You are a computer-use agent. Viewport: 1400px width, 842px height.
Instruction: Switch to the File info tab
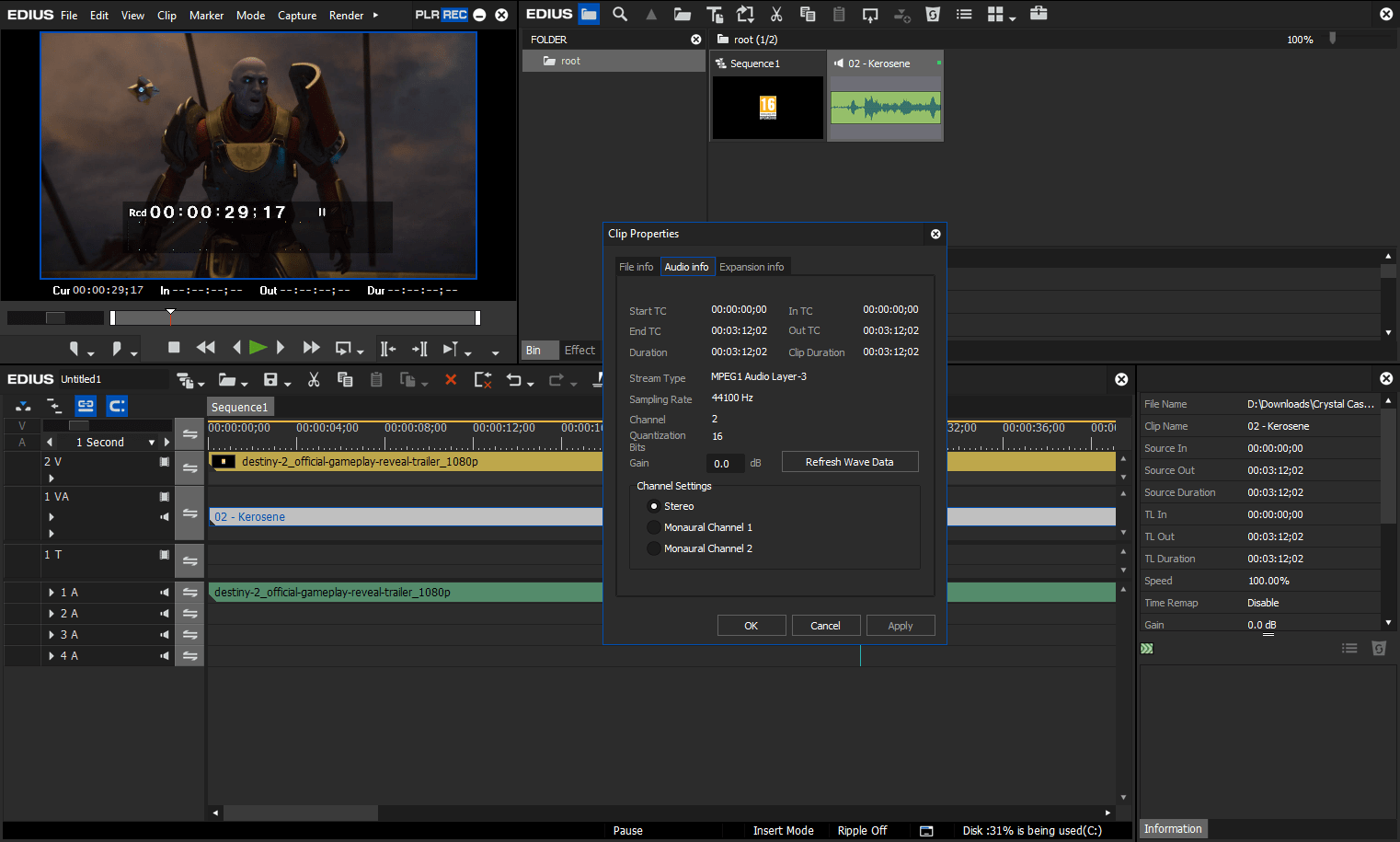pos(637,267)
